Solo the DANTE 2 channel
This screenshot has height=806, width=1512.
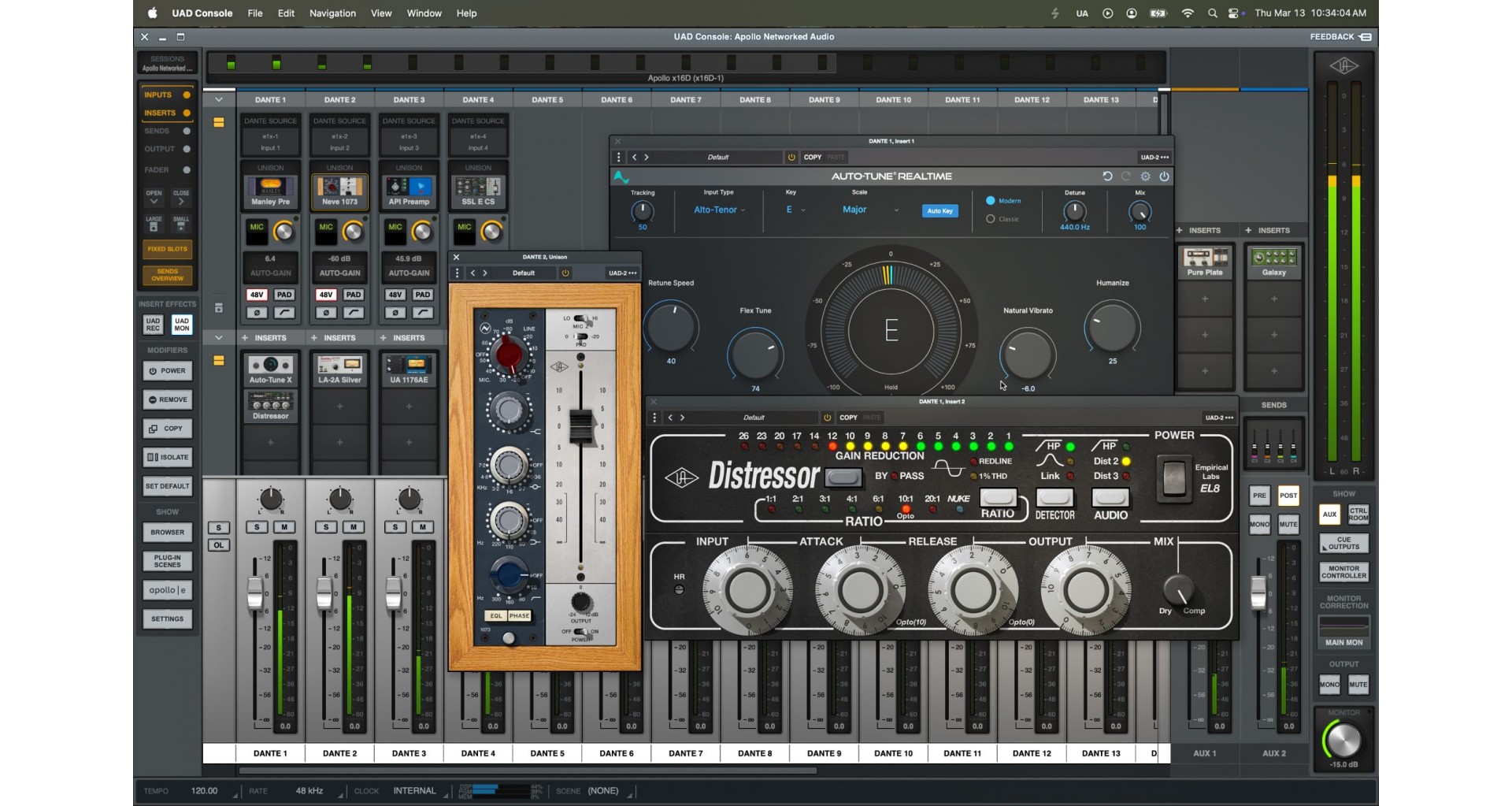click(x=326, y=527)
